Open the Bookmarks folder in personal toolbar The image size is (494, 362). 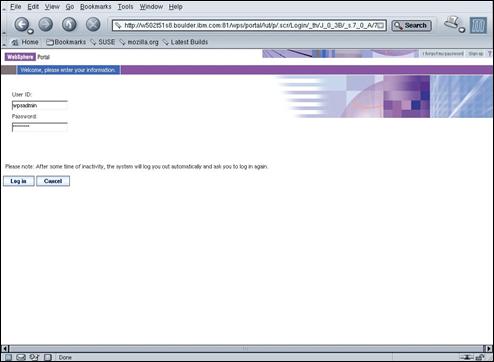pos(66,42)
